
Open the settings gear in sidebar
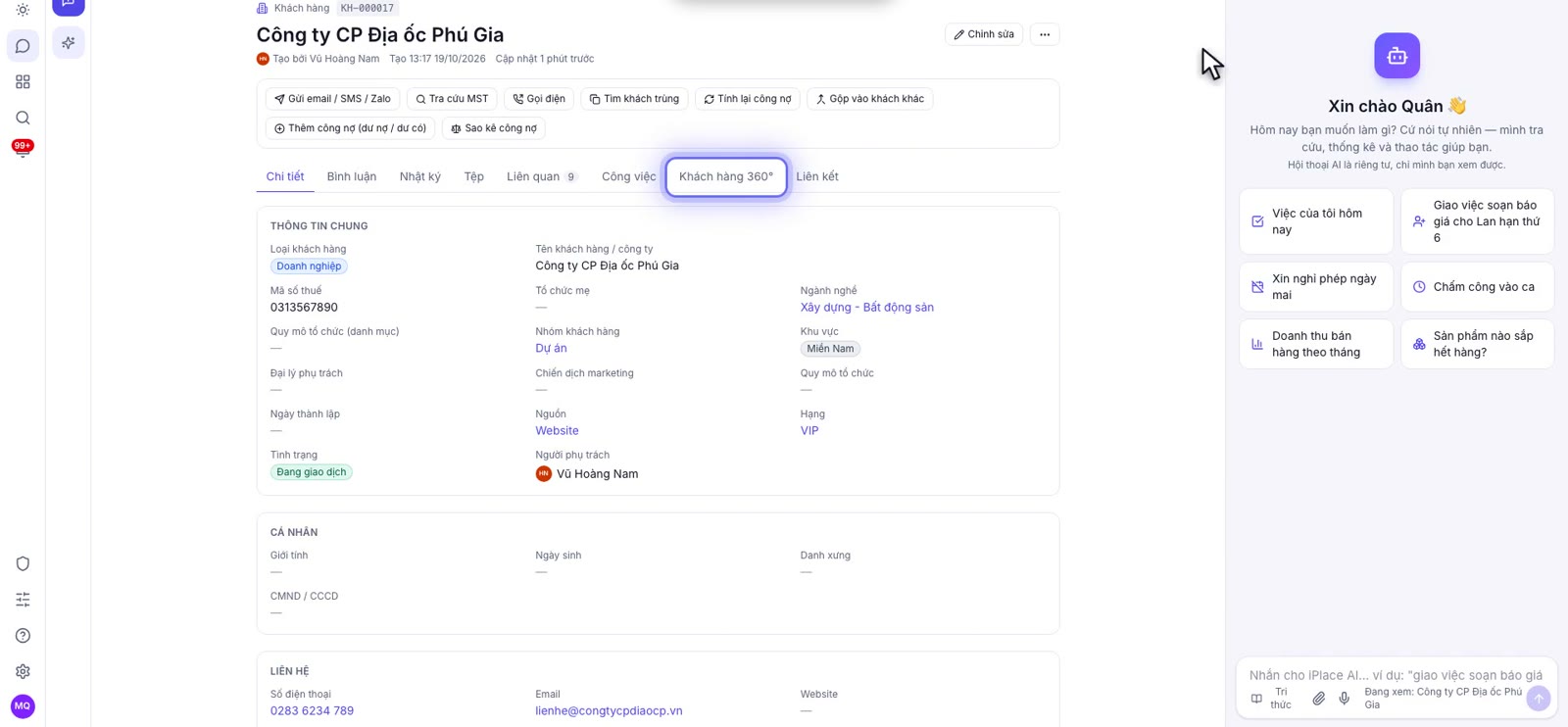pyautogui.click(x=23, y=671)
